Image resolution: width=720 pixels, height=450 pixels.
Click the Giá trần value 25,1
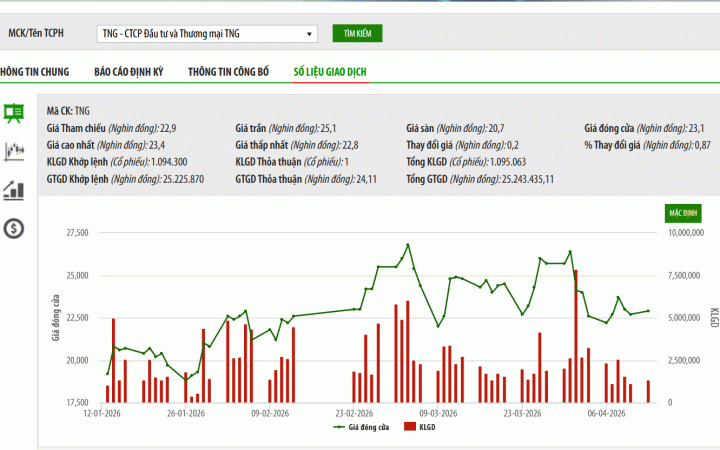point(328,128)
